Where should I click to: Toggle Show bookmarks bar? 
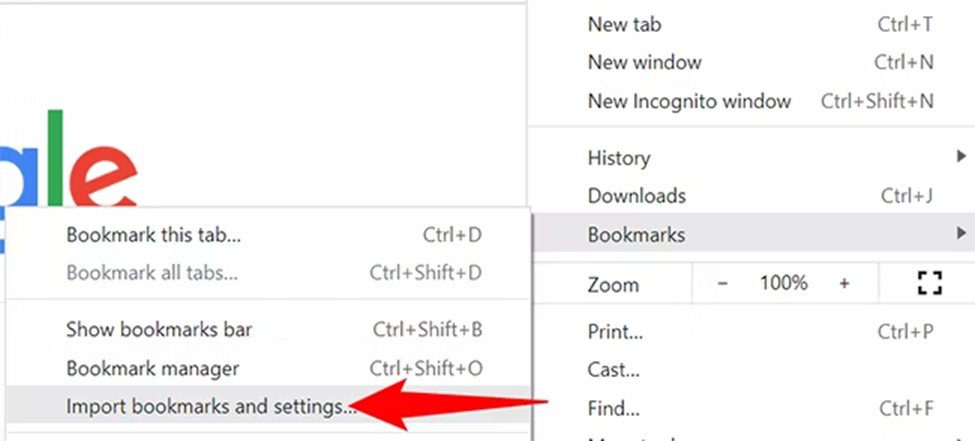159,329
